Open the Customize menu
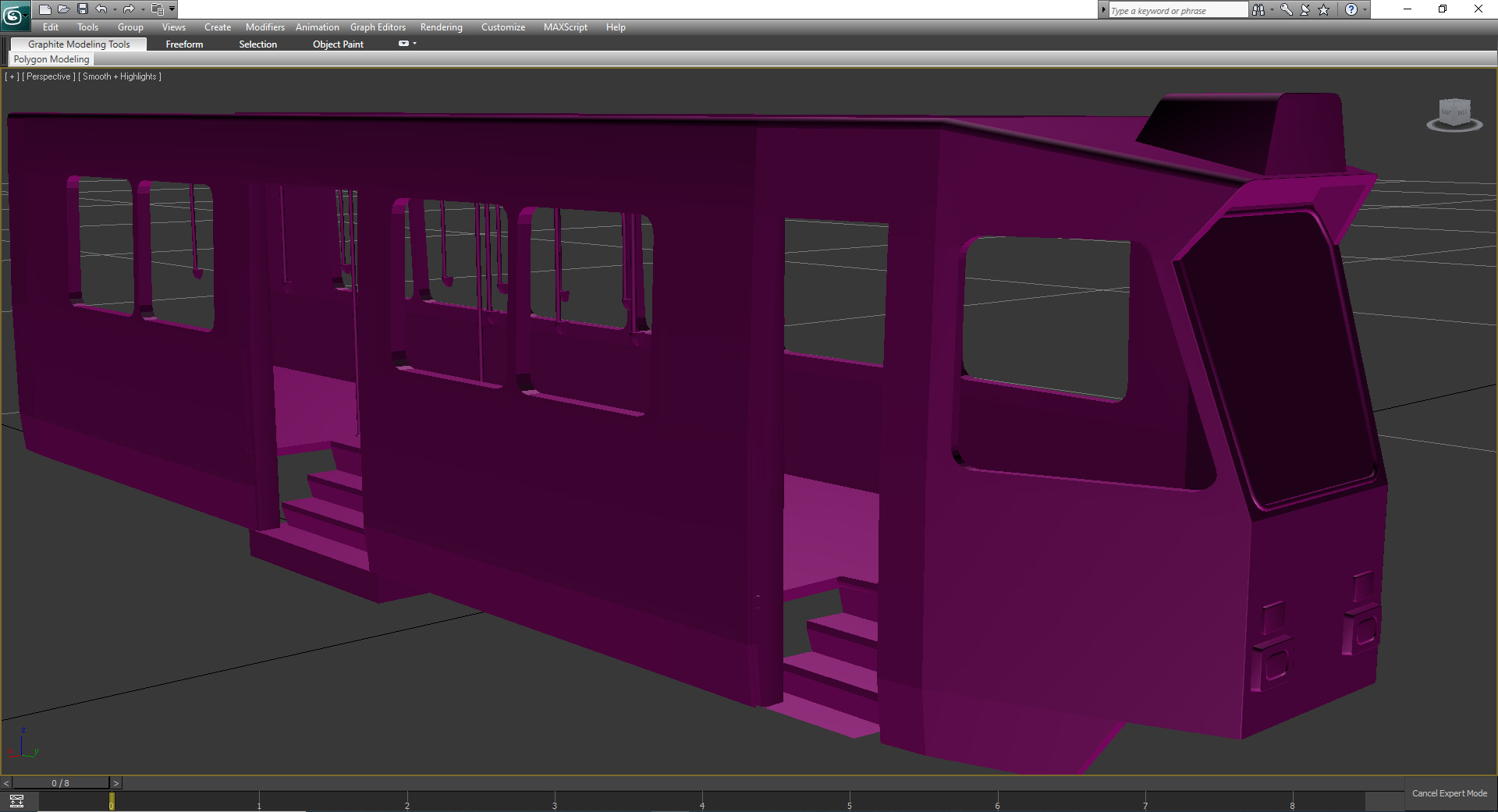The image size is (1498, 812). tap(503, 27)
